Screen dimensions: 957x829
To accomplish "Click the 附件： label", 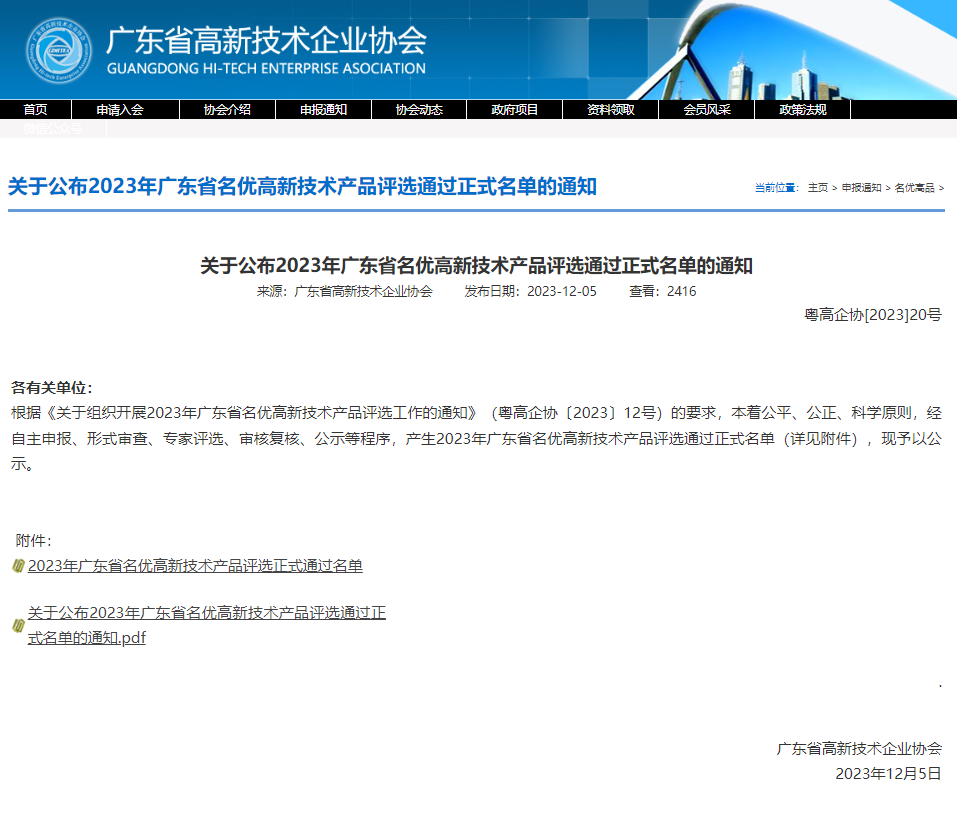I will coord(34,540).
